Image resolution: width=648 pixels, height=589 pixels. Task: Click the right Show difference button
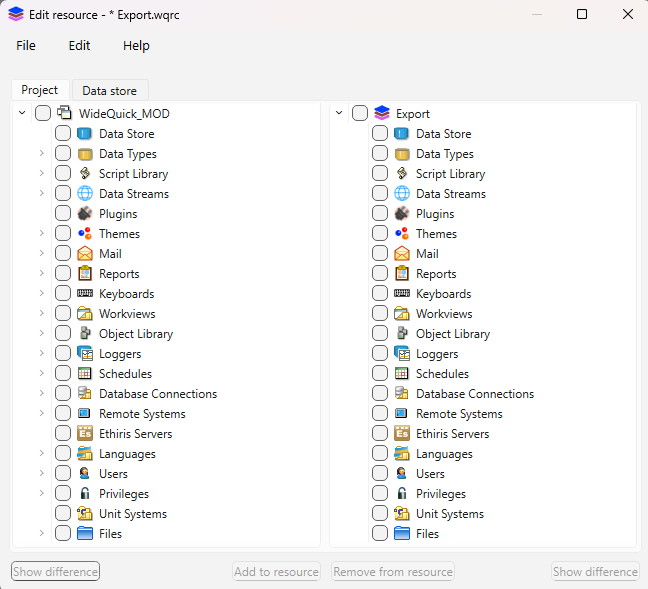click(595, 571)
